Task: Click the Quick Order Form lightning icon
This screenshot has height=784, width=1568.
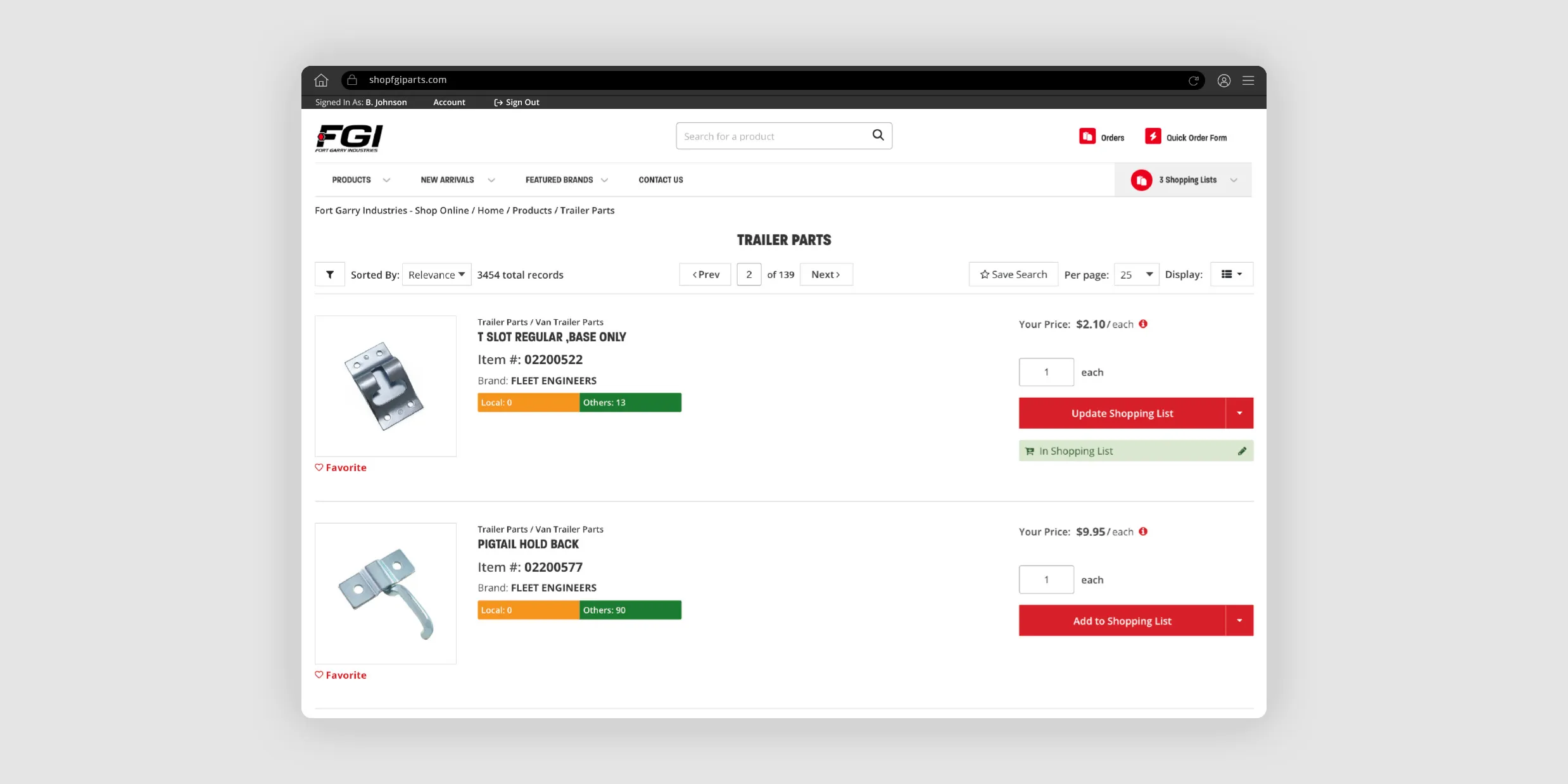Action: click(x=1153, y=136)
